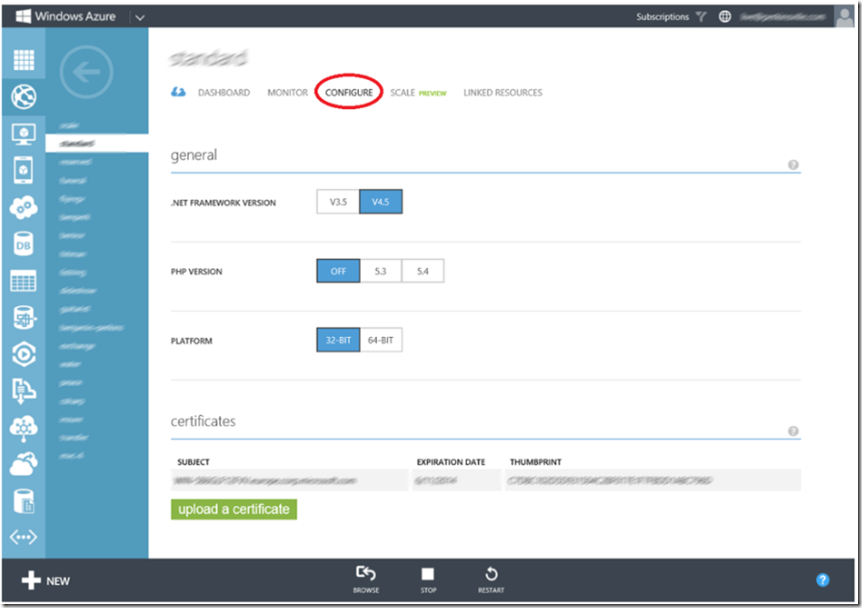Click the cylinder with report sidebar icon

24,501
